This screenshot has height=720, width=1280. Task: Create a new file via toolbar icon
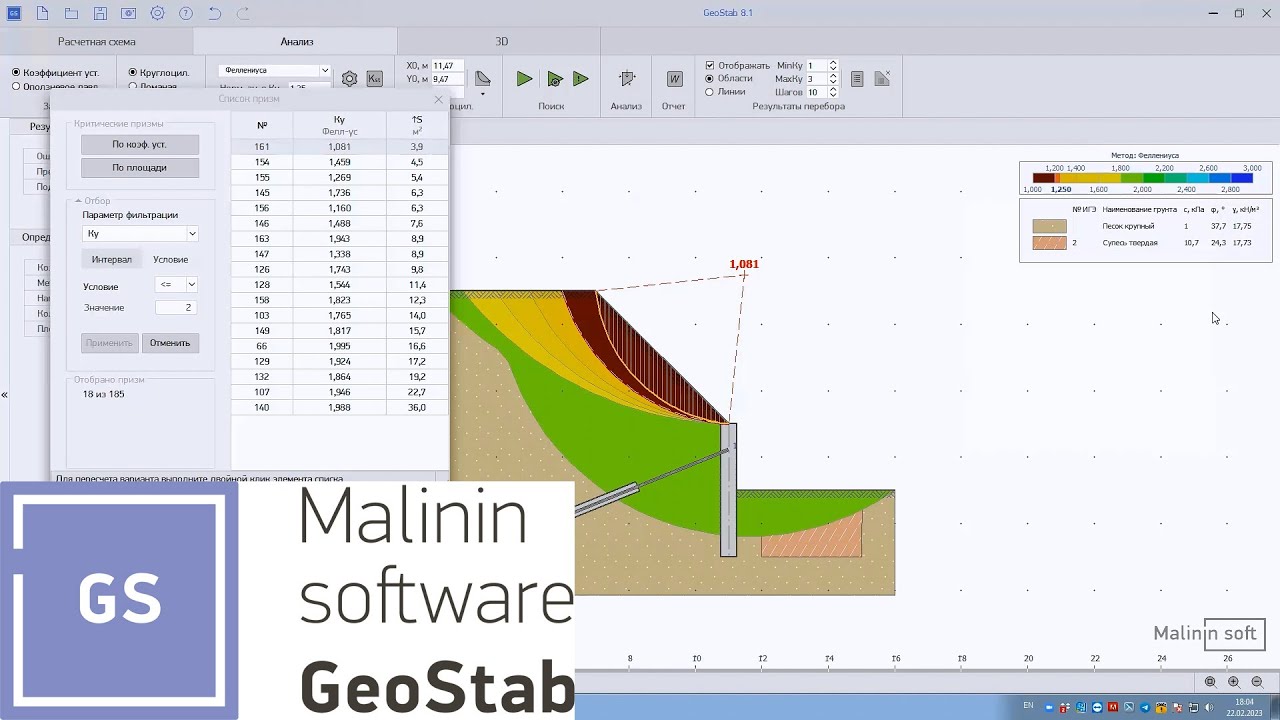[x=42, y=13]
